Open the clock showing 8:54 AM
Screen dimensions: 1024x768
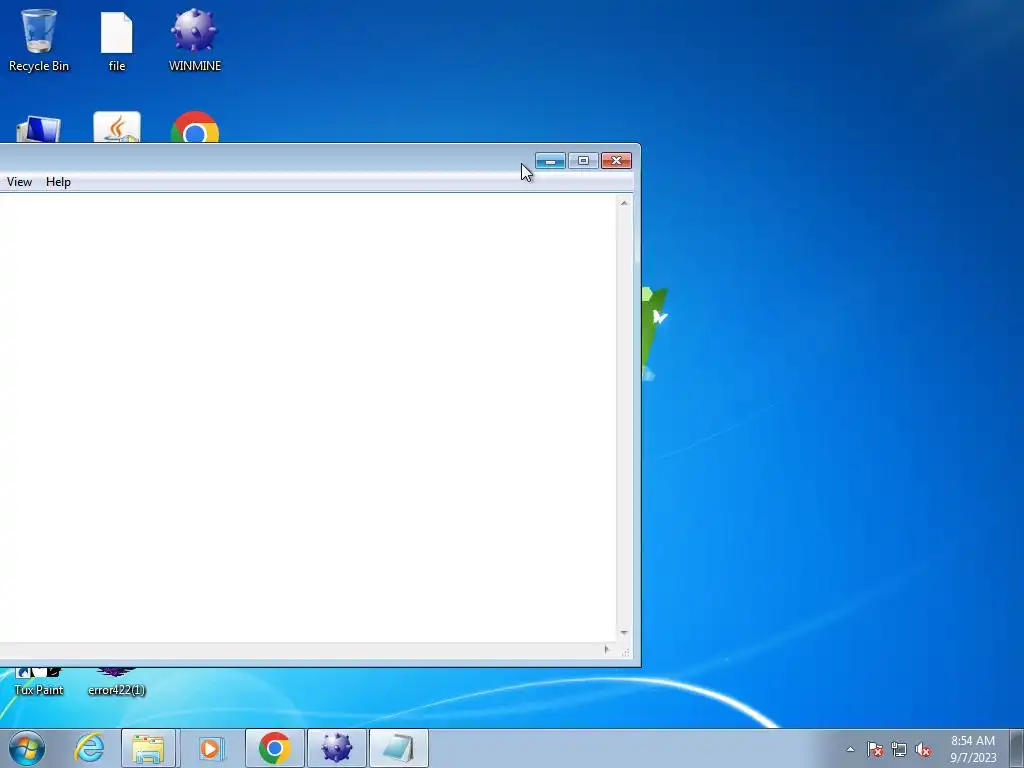(973, 749)
